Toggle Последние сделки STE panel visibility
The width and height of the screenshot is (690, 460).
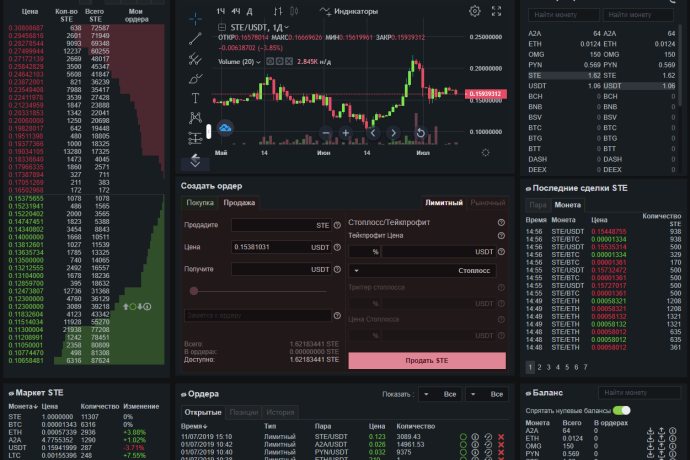point(528,189)
